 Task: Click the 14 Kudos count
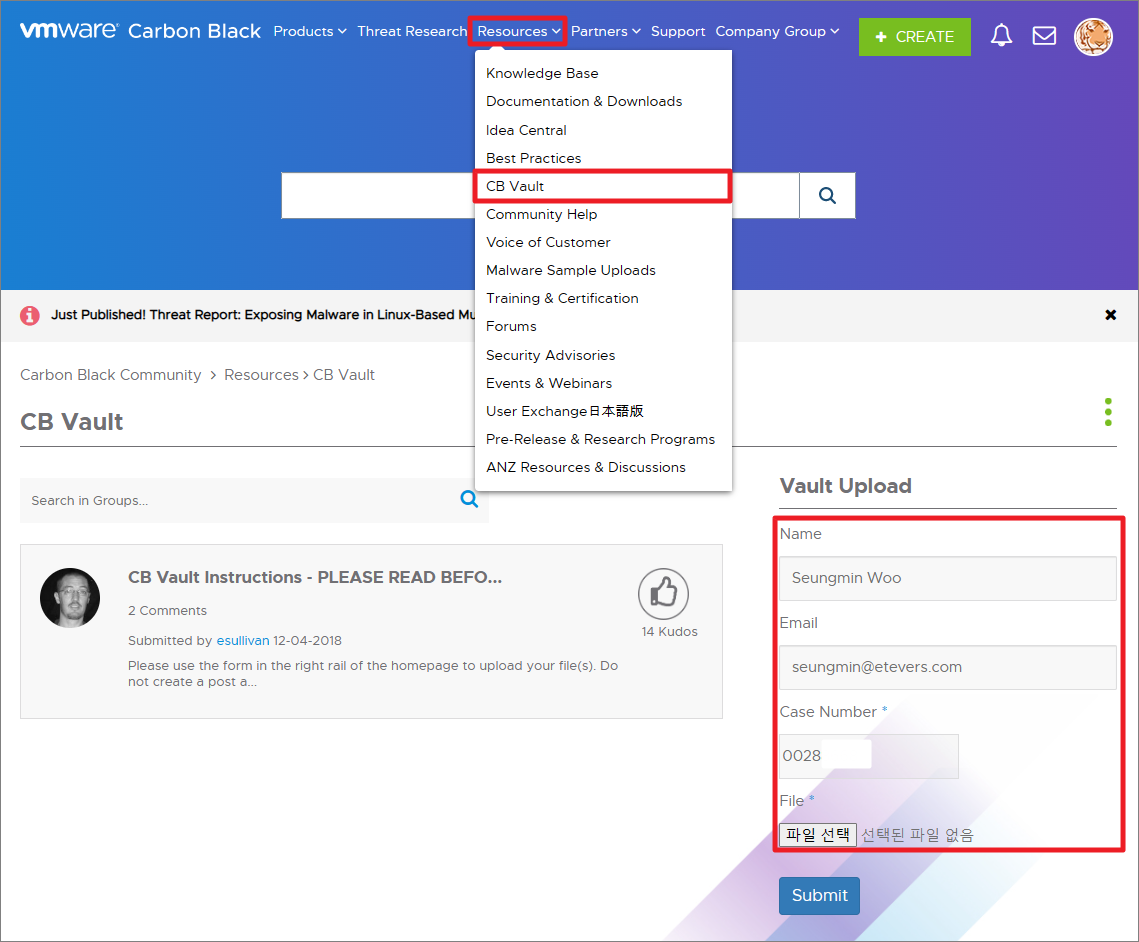coord(669,632)
